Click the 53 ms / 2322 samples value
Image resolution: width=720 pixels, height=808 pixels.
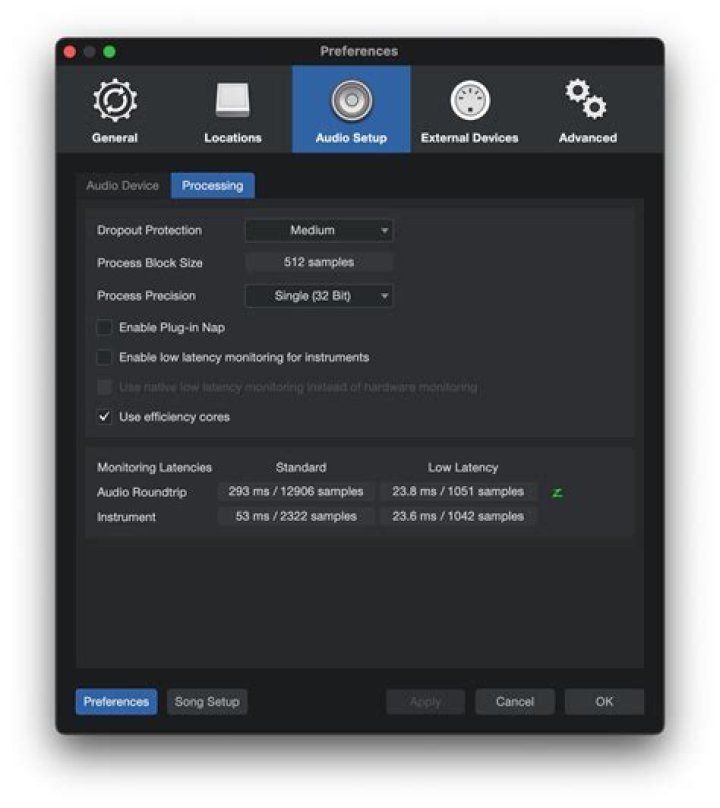tap(296, 516)
